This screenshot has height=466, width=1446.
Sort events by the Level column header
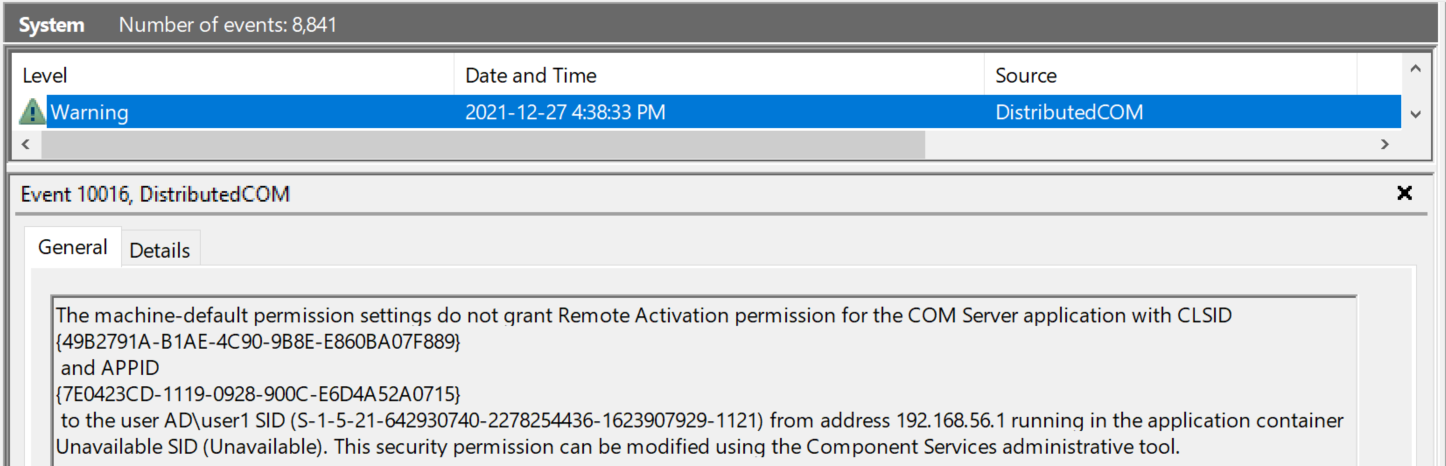(233, 75)
